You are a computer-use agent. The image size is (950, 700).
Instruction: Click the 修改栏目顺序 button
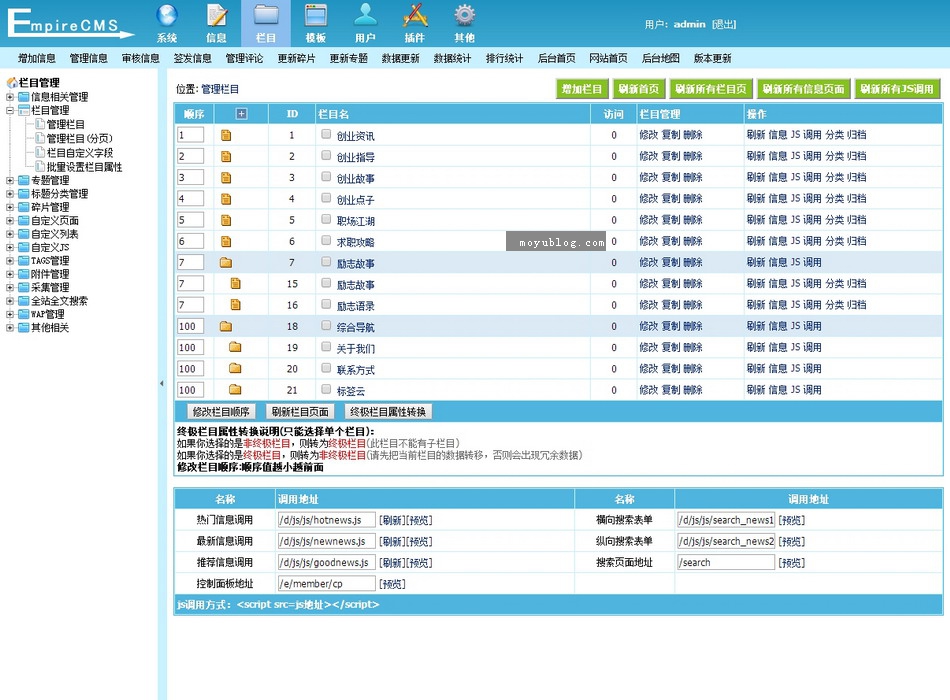click(221, 412)
